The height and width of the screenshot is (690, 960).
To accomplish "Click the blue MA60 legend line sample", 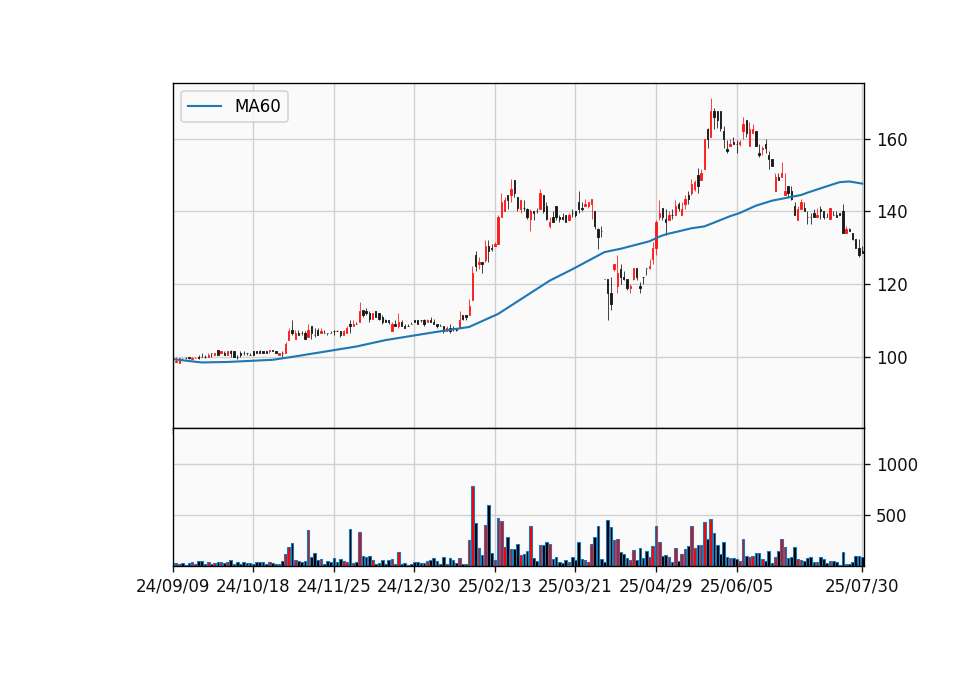I will 204,107.
